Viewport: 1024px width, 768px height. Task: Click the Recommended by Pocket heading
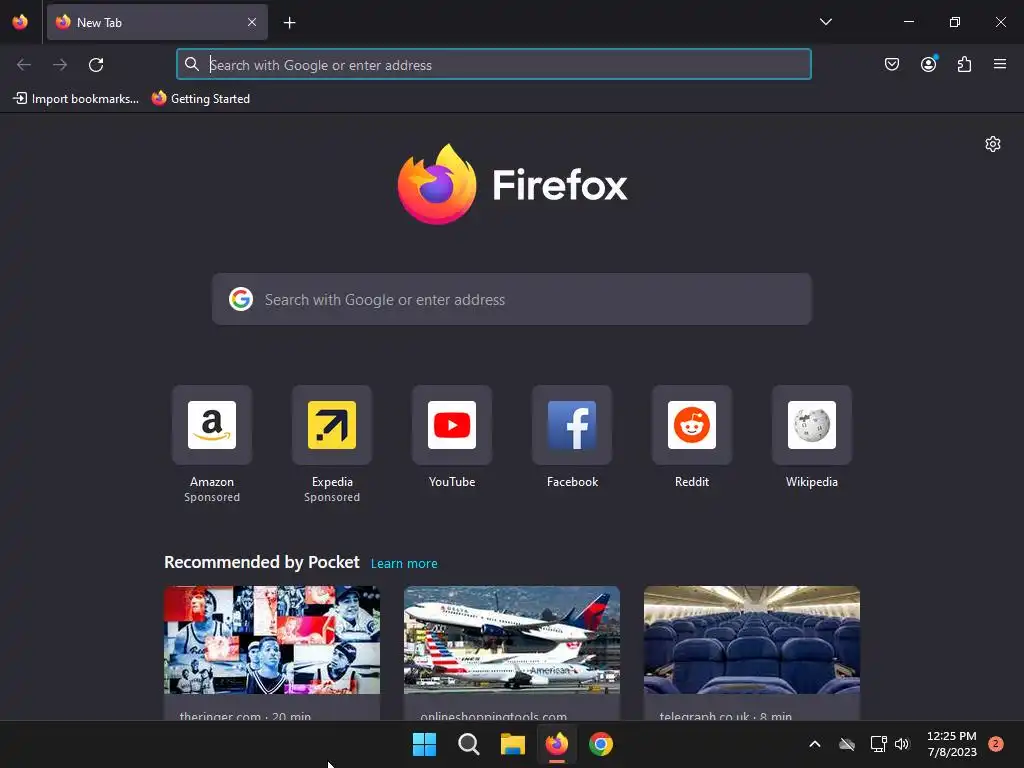coord(262,562)
